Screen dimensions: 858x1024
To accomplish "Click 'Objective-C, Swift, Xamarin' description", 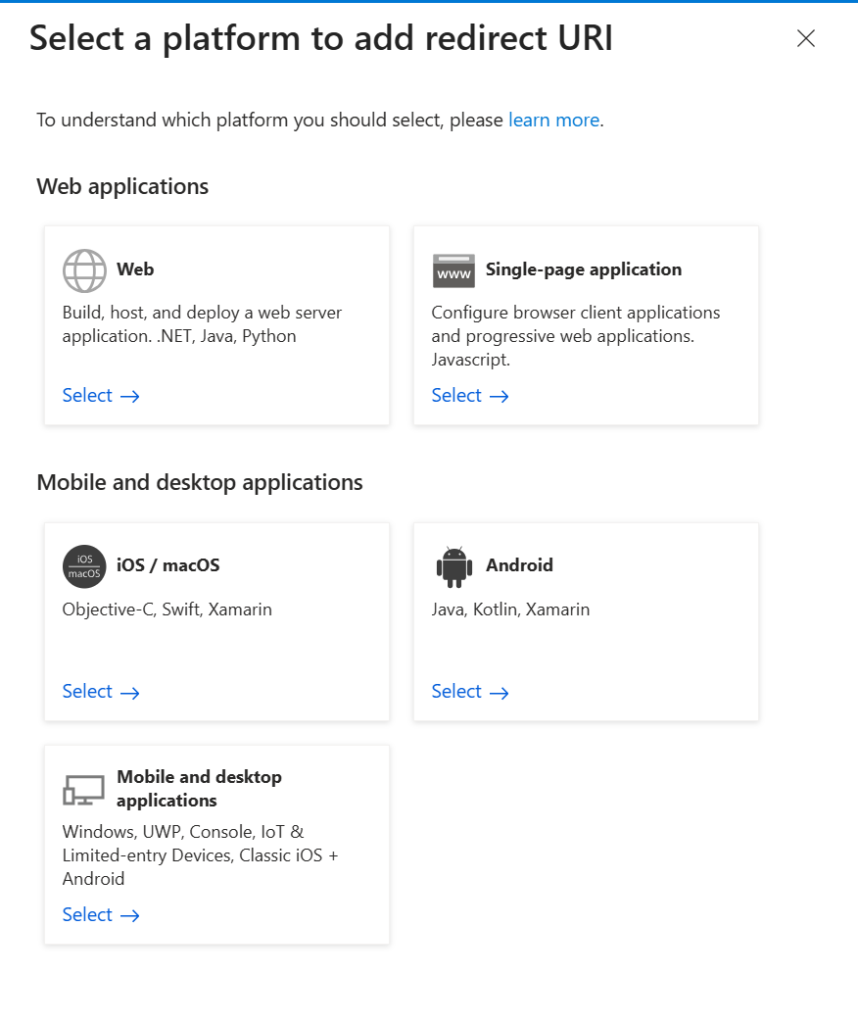I will 167,609.
